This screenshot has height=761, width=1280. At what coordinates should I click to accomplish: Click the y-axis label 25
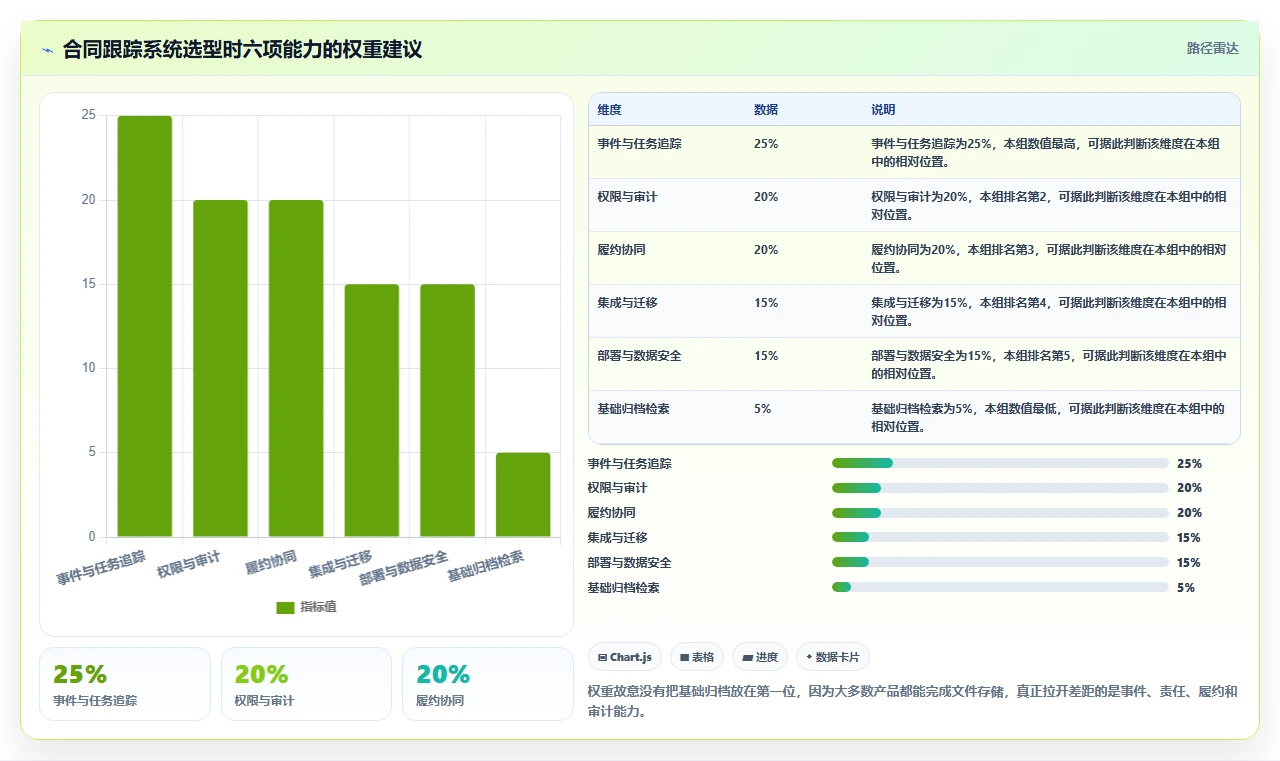(88, 116)
